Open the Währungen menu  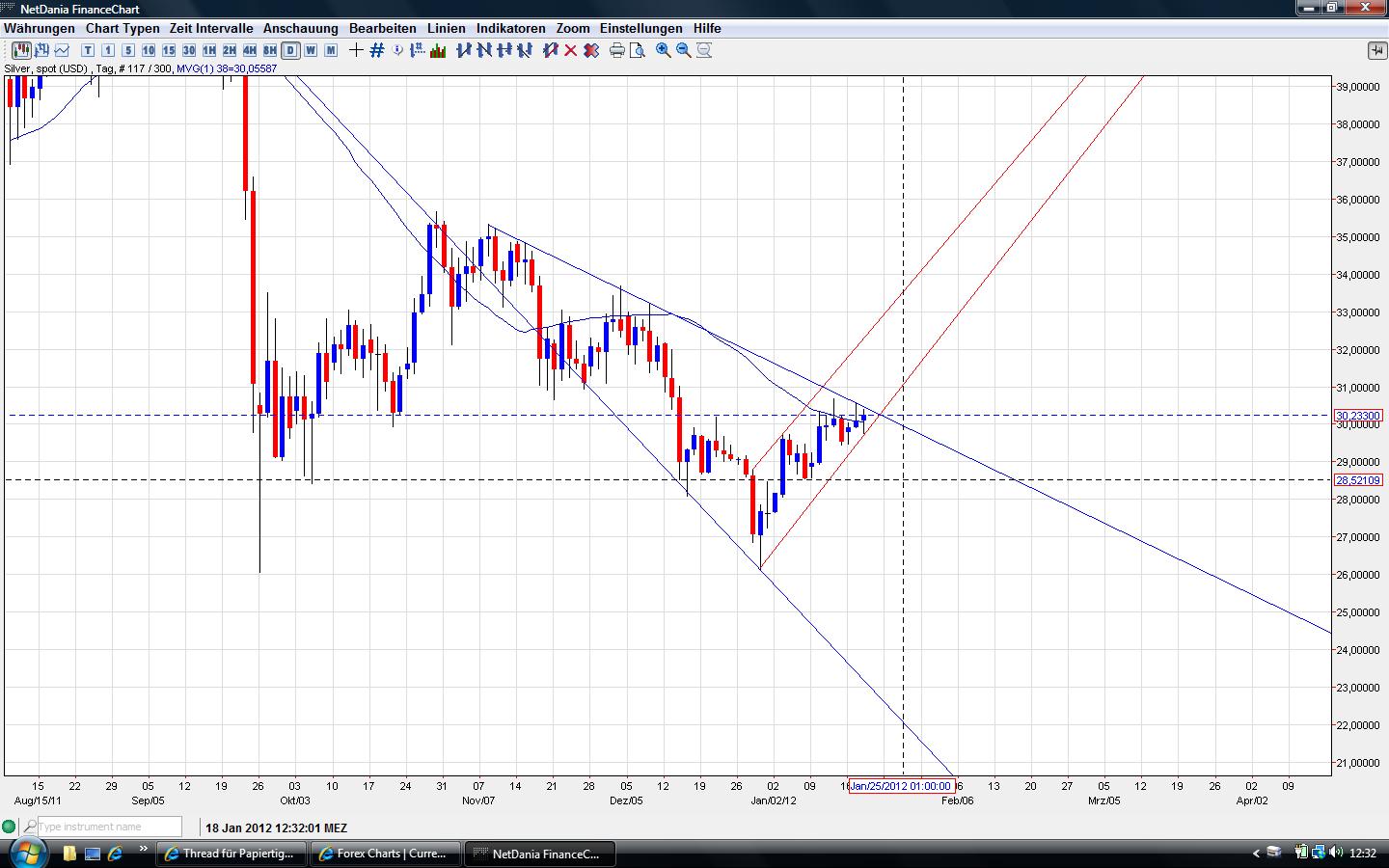pyautogui.click(x=39, y=28)
